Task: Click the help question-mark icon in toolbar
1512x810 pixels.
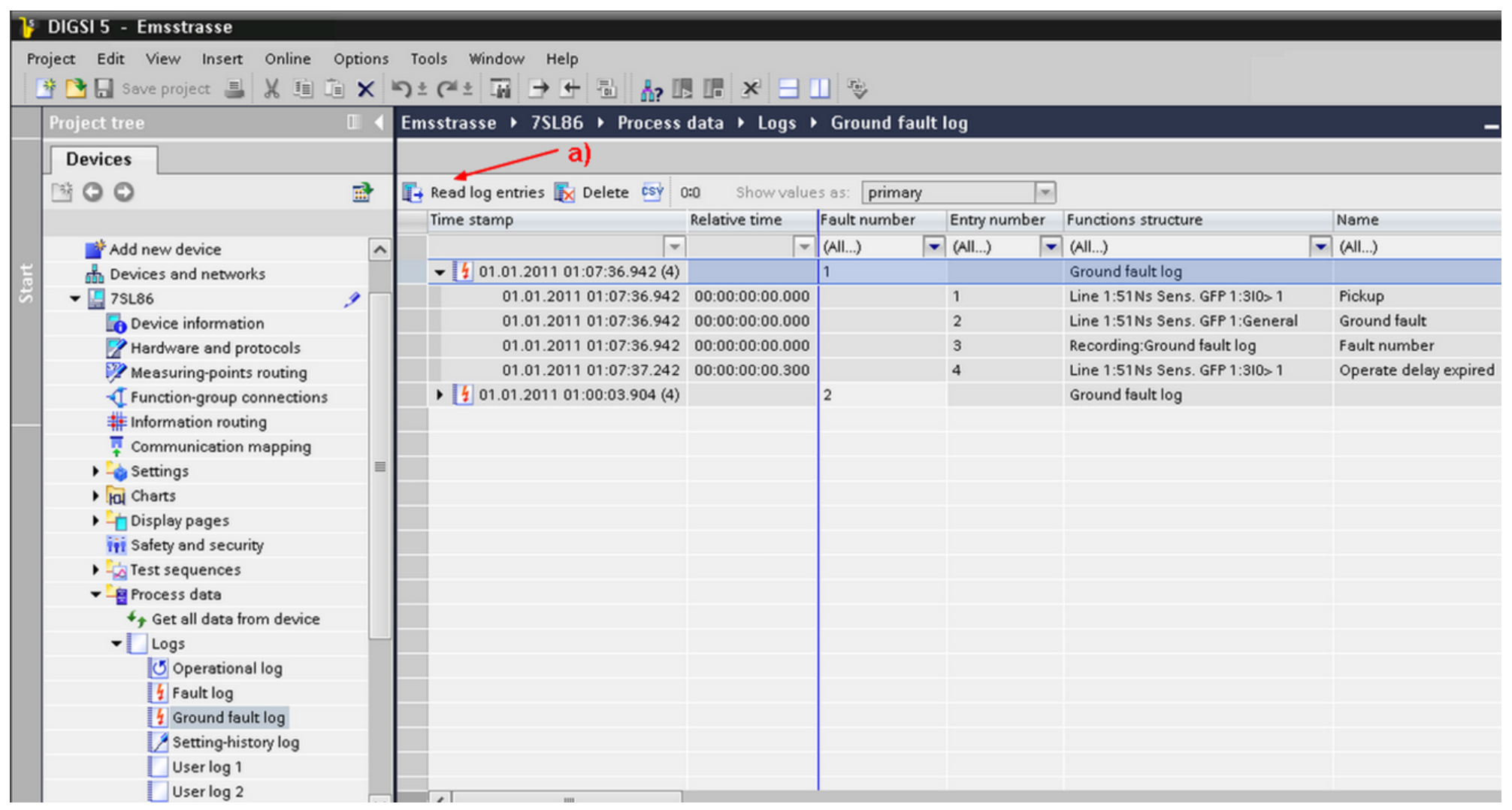Action: tap(651, 89)
